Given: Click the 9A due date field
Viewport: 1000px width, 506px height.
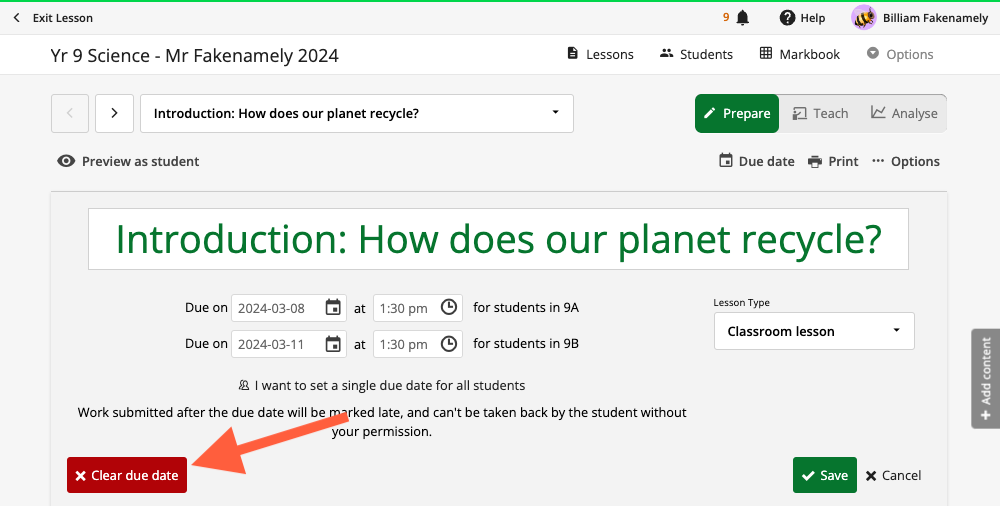Looking at the screenshot, I should click(x=288, y=308).
